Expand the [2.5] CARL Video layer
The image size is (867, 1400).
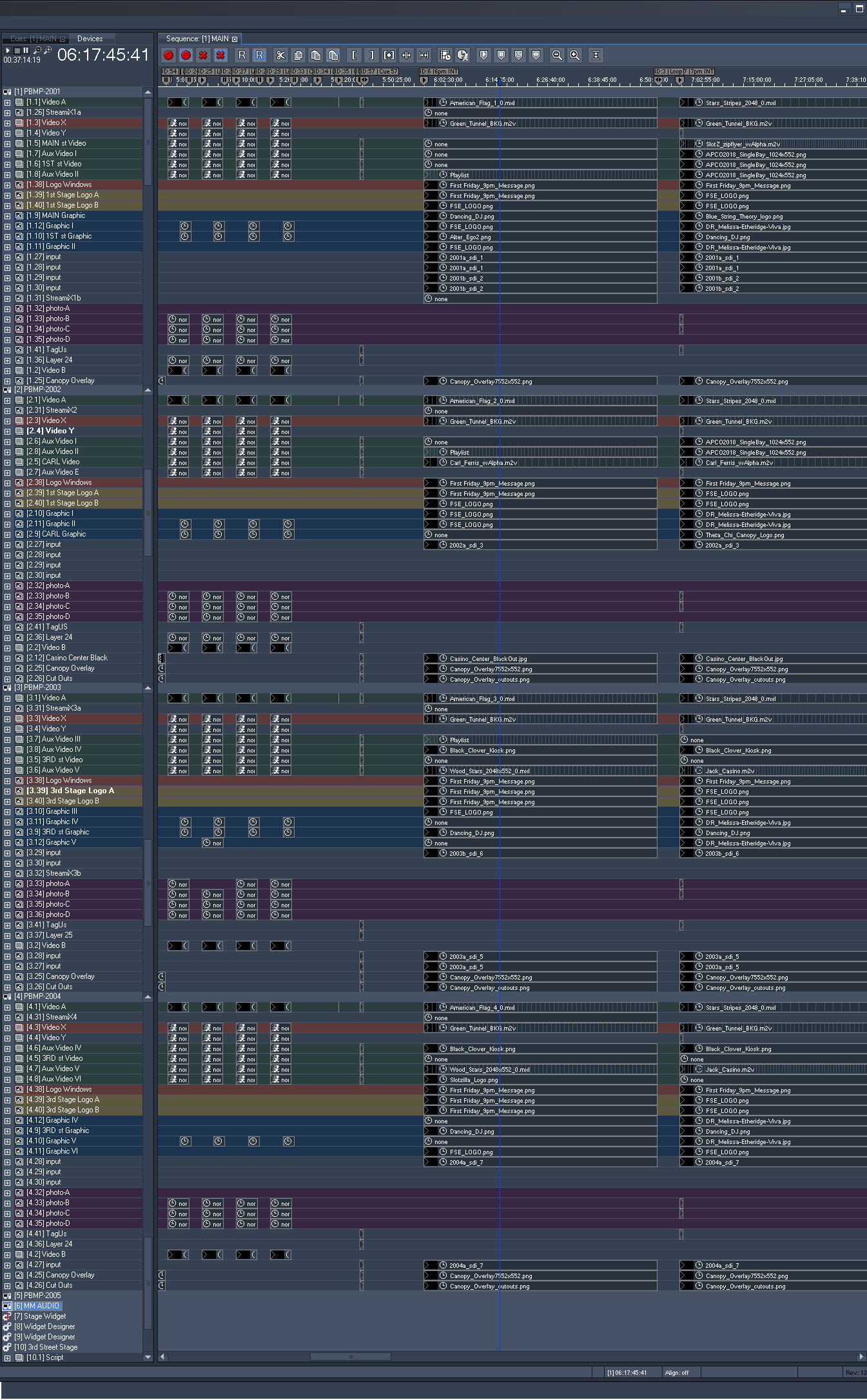[x=7, y=462]
